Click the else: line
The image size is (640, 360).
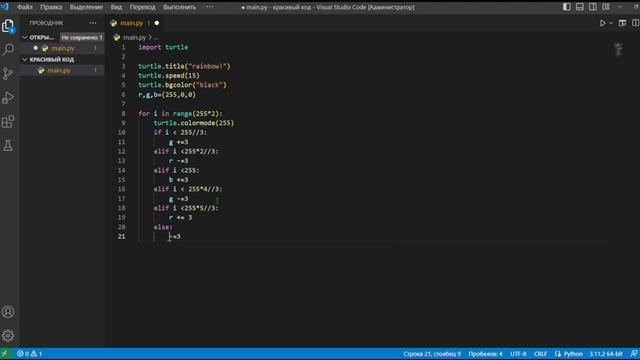click(x=163, y=227)
